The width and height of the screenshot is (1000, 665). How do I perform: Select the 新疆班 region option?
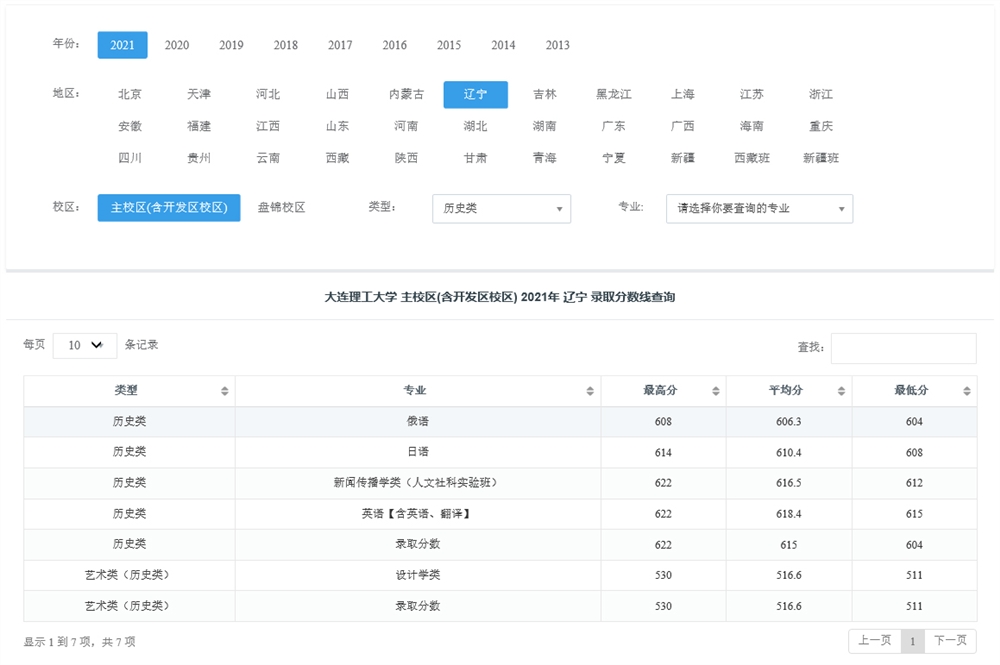[x=821, y=158]
